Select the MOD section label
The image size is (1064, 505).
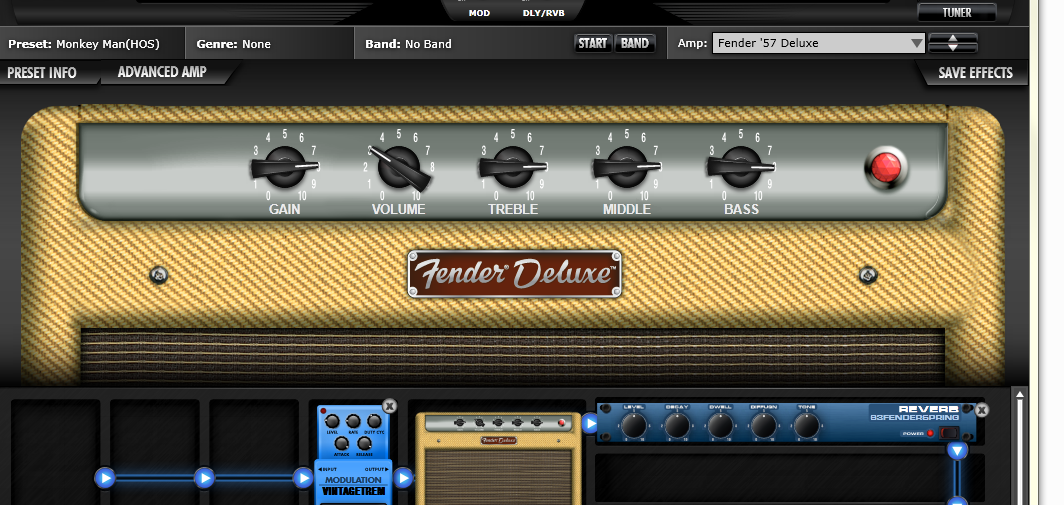[x=479, y=13]
